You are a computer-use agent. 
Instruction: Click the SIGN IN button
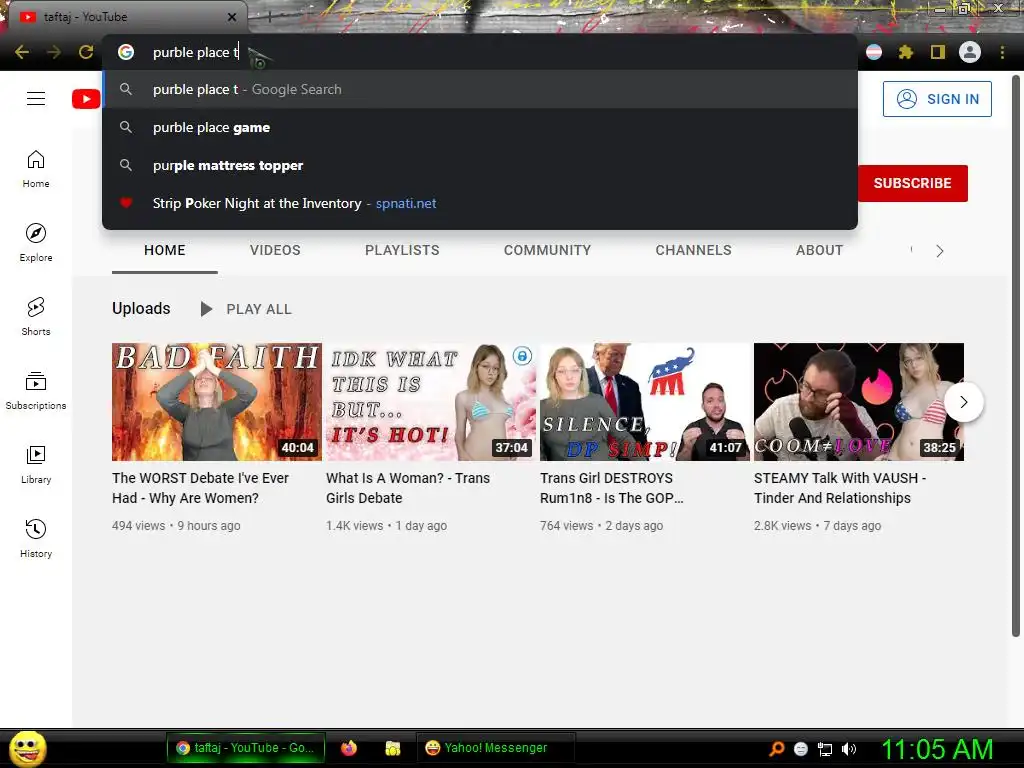point(937,99)
